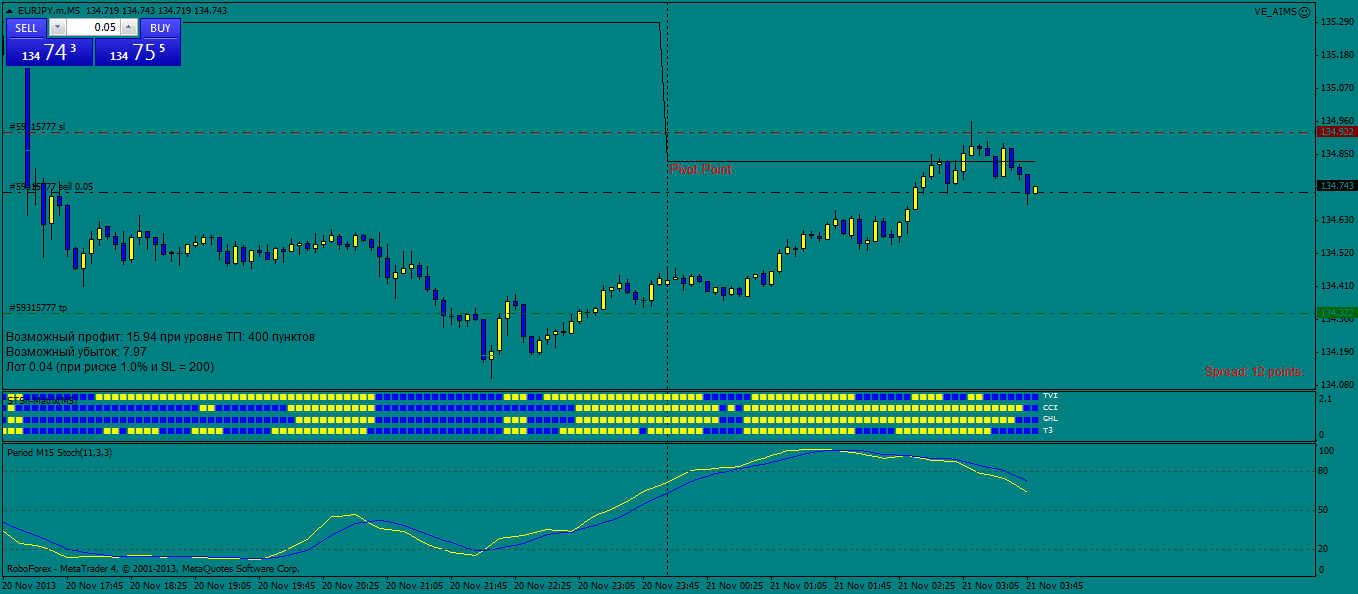Click the GHL matrix row label

[1050, 419]
